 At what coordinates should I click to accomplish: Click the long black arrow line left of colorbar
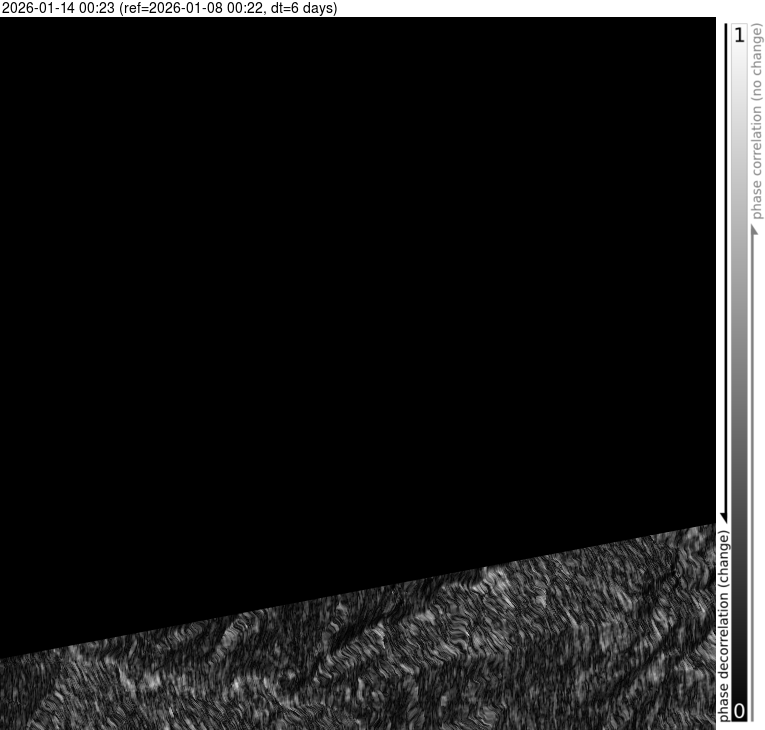click(724, 270)
